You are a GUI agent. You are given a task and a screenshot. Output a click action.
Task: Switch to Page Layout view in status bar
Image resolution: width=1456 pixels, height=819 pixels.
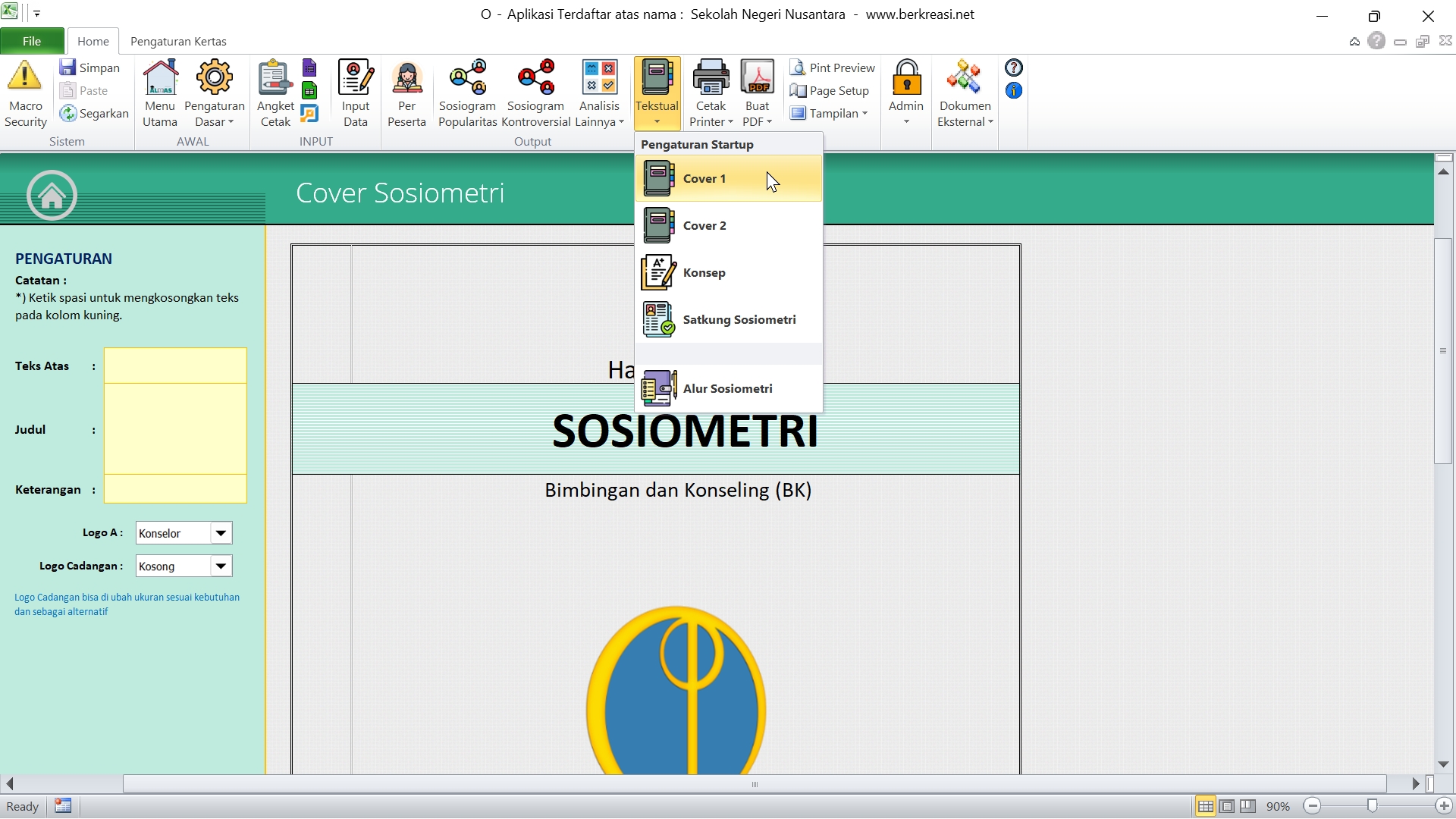[1226, 806]
